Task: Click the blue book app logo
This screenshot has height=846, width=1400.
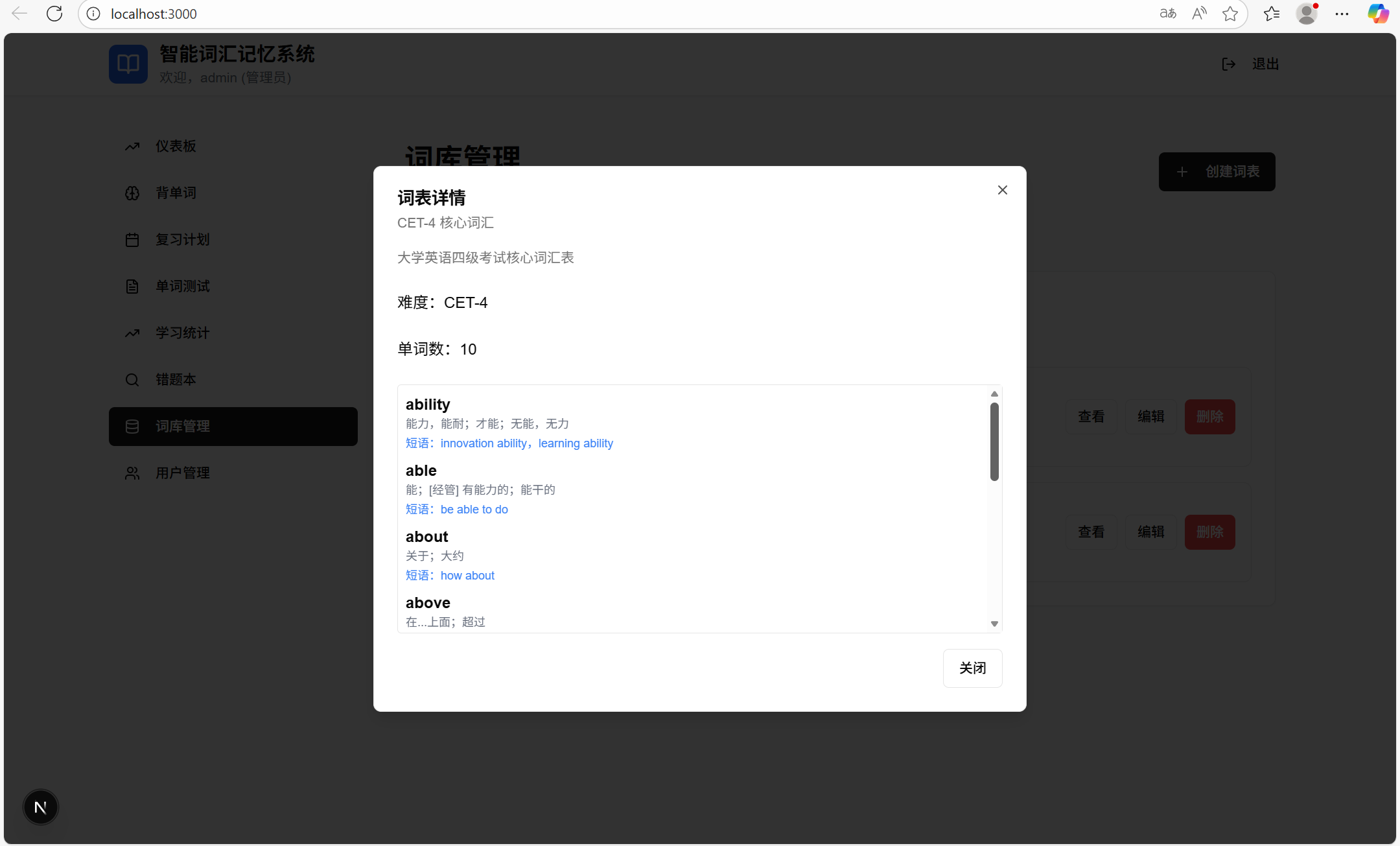Action: click(128, 64)
